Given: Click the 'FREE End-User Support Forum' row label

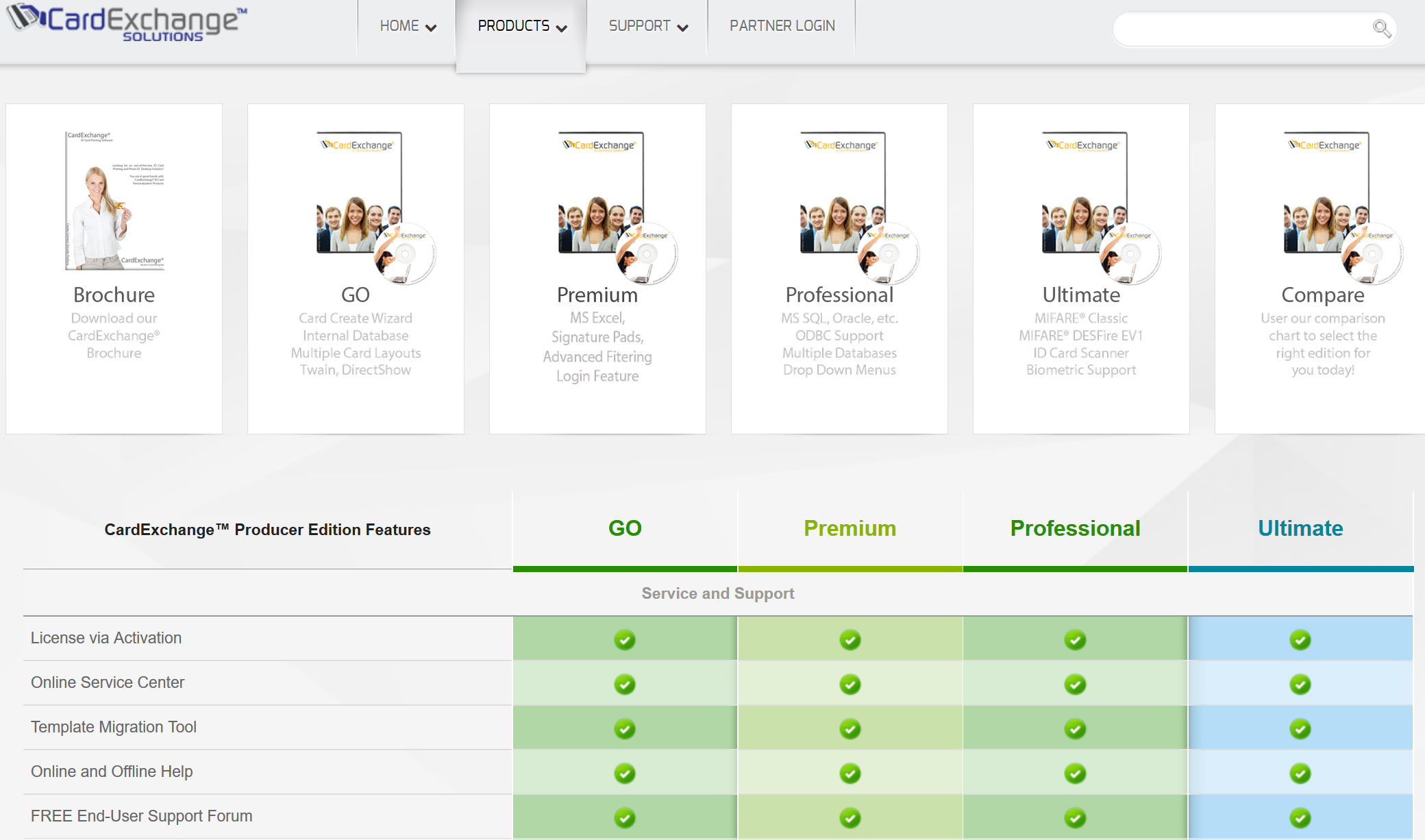Looking at the screenshot, I should click(x=142, y=816).
